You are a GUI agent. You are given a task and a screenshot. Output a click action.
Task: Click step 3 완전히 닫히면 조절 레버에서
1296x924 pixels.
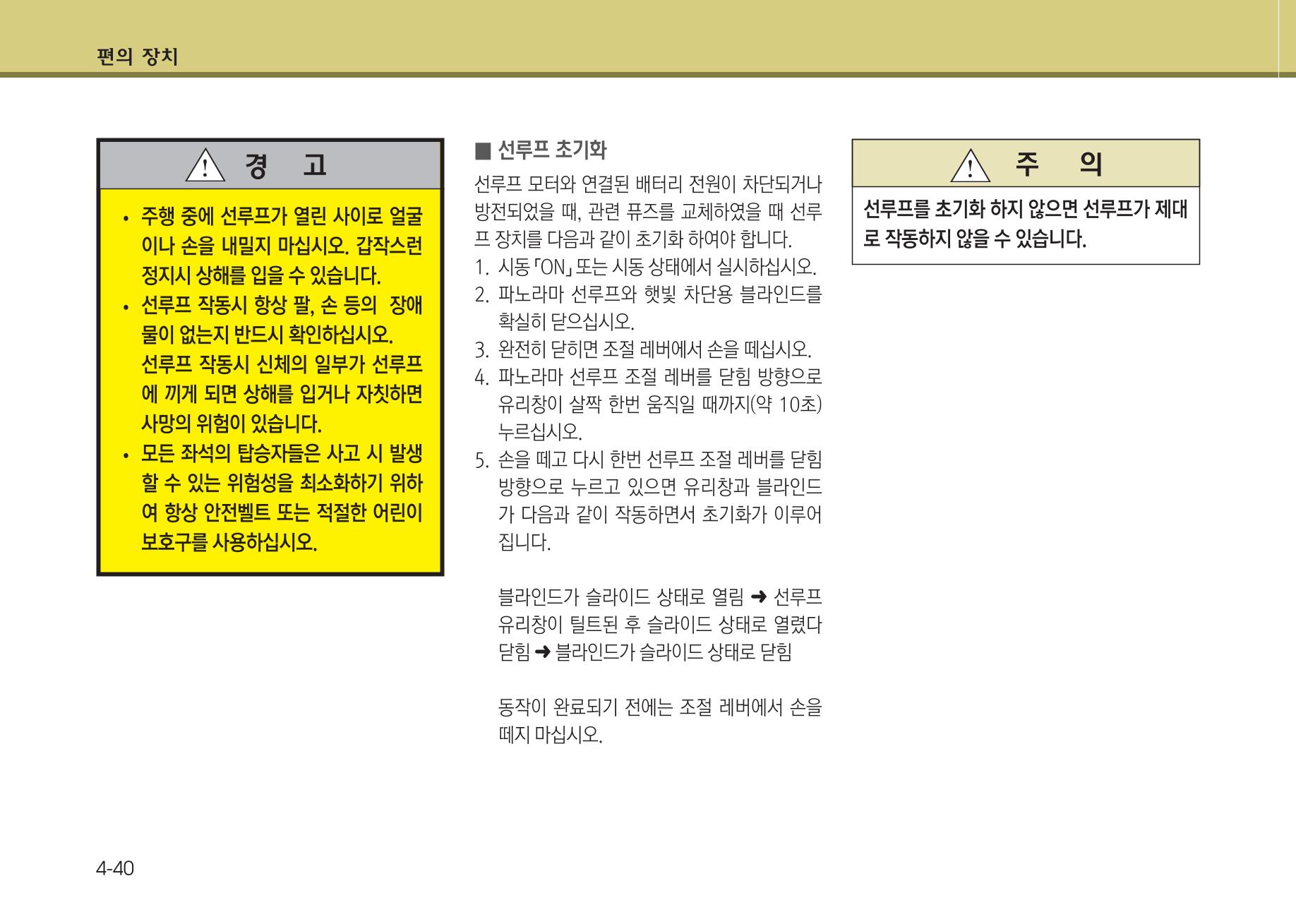pyautogui.click(x=644, y=349)
